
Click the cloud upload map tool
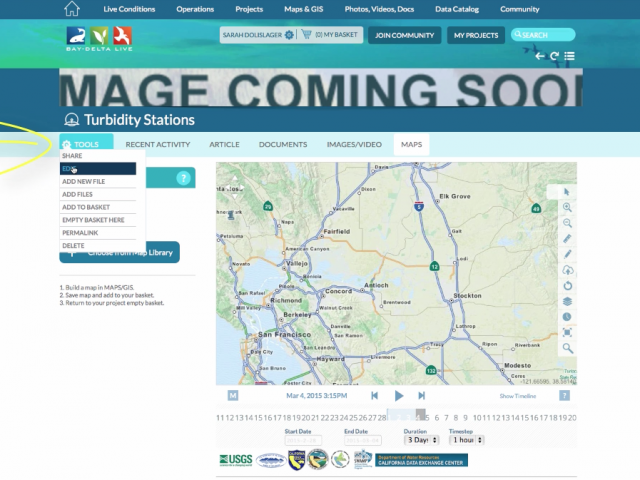pyautogui.click(x=567, y=270)
